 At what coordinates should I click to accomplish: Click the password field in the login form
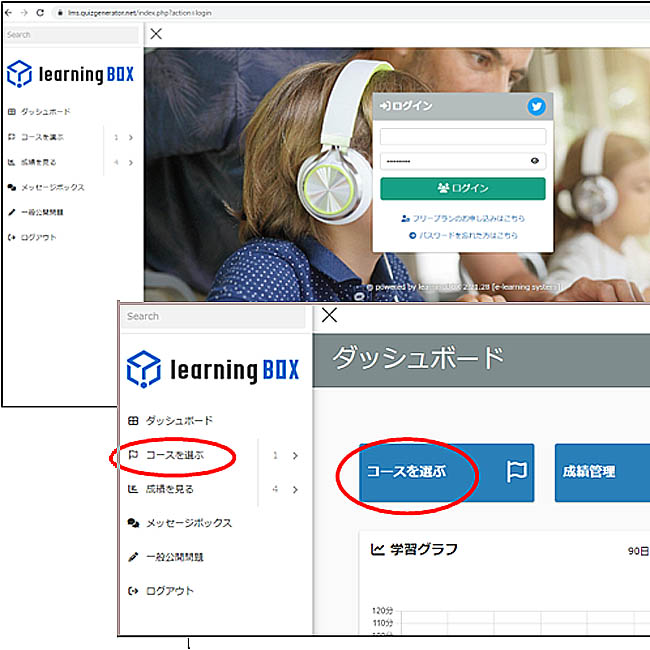(463, 161)
